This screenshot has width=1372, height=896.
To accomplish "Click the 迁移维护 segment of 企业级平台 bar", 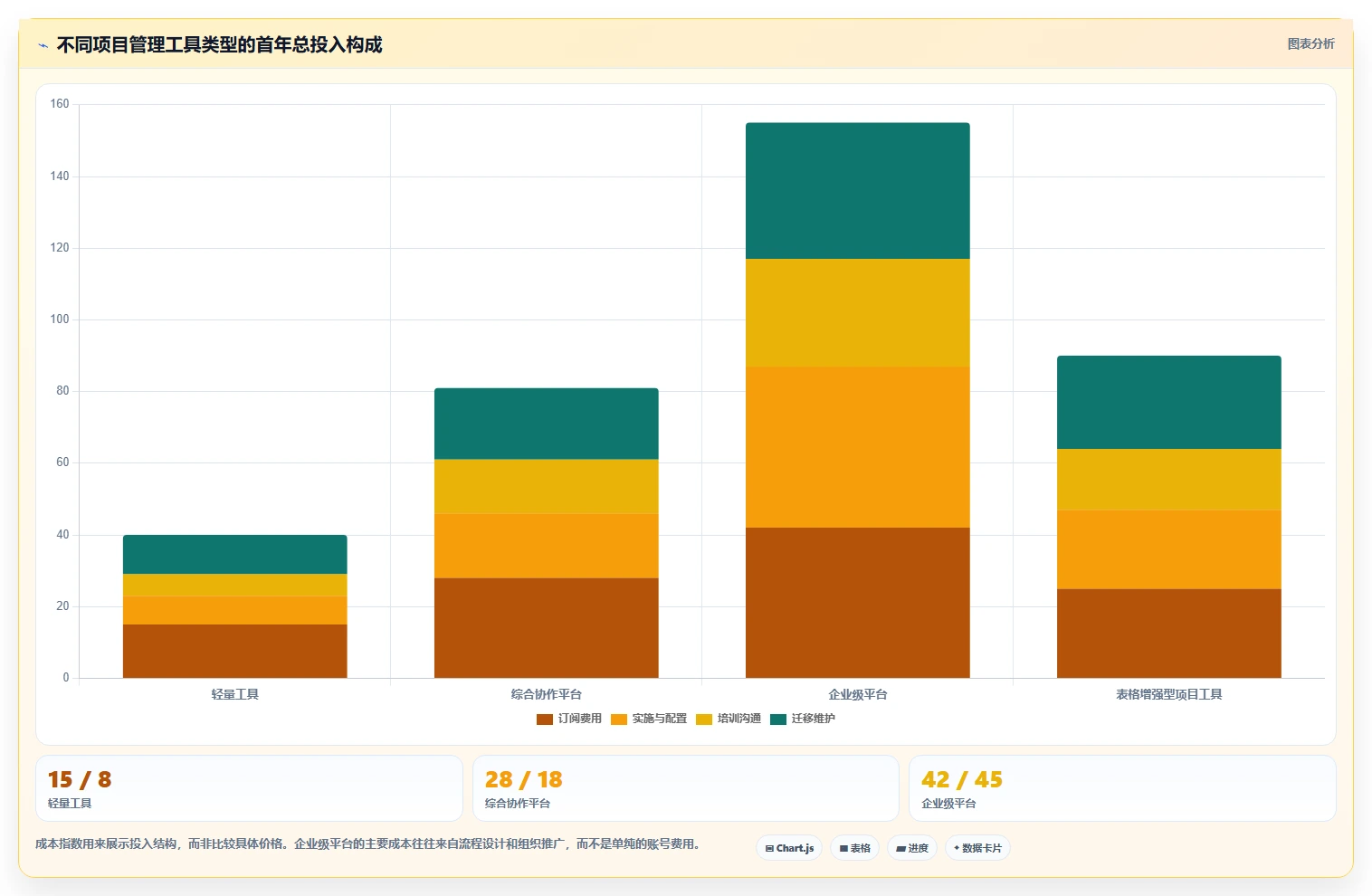I will click(858, 191).
